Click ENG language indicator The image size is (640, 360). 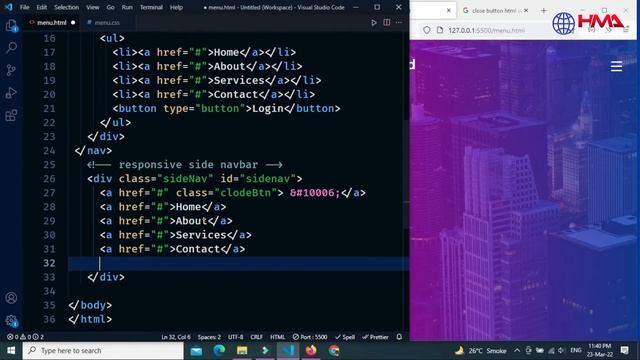click(576, 351)
